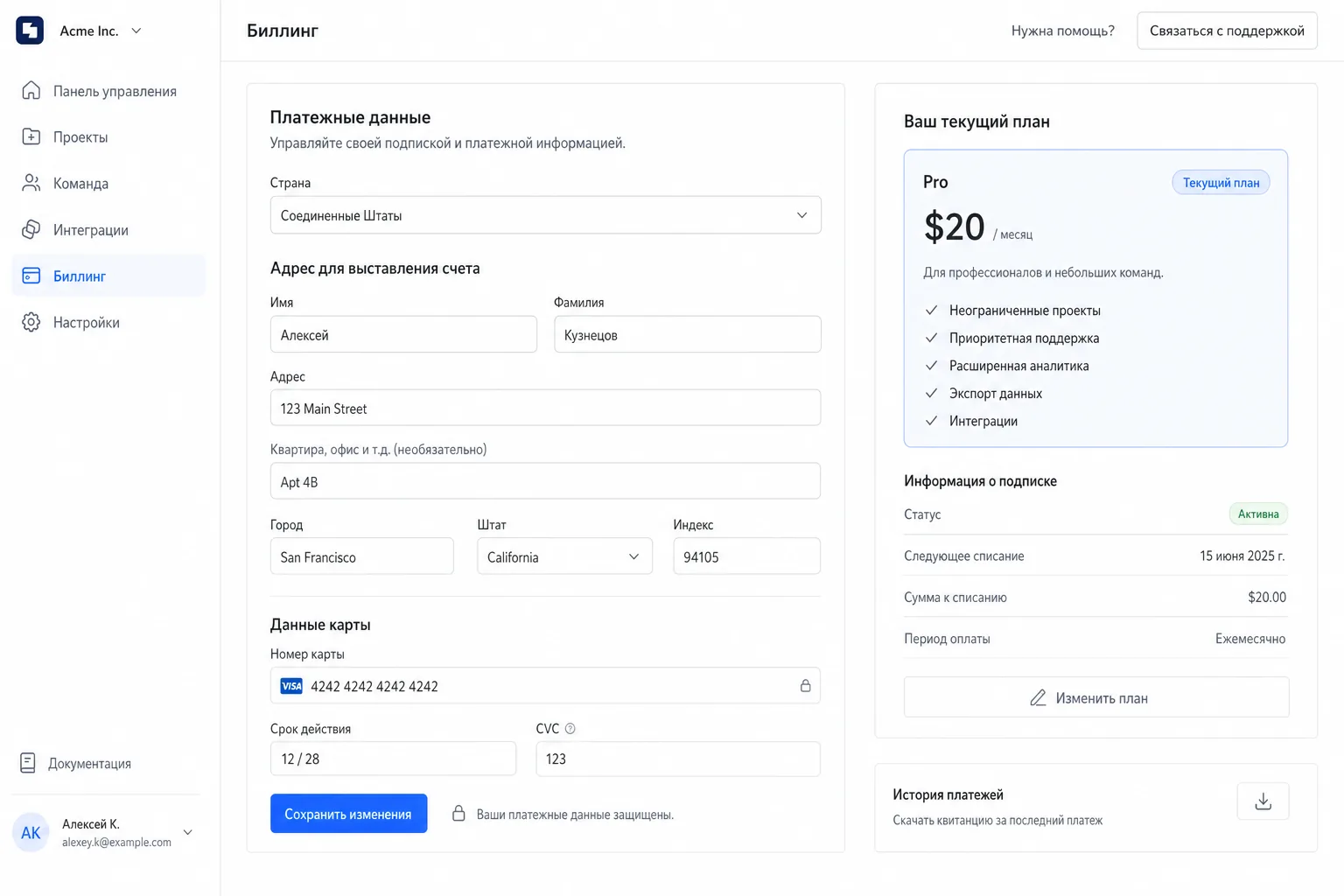
Task: Click the Изменить план button
Action: click(x=1096, y=697)
